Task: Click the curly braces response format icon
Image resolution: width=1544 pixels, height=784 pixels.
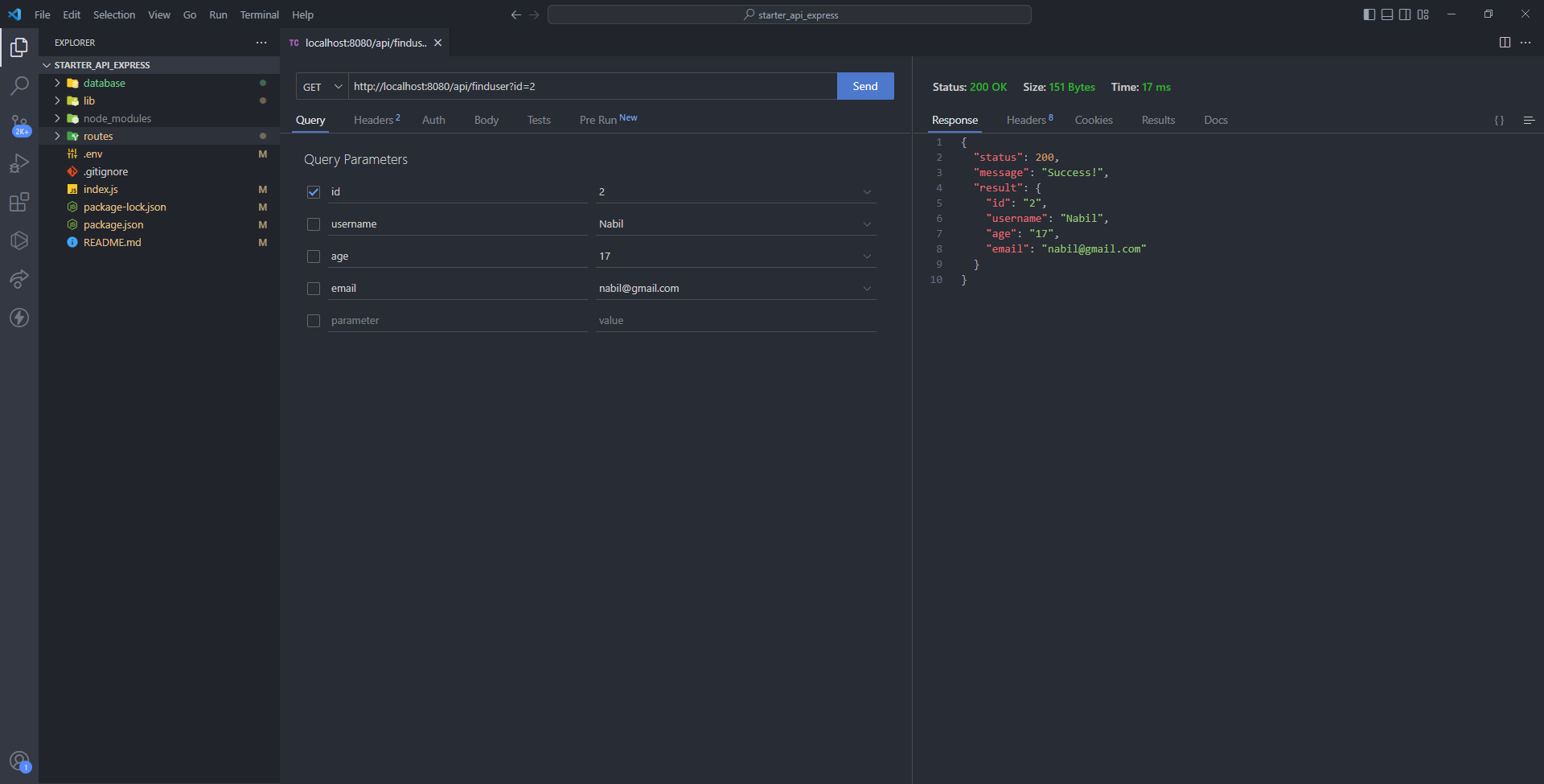Action: point(1499,120)
